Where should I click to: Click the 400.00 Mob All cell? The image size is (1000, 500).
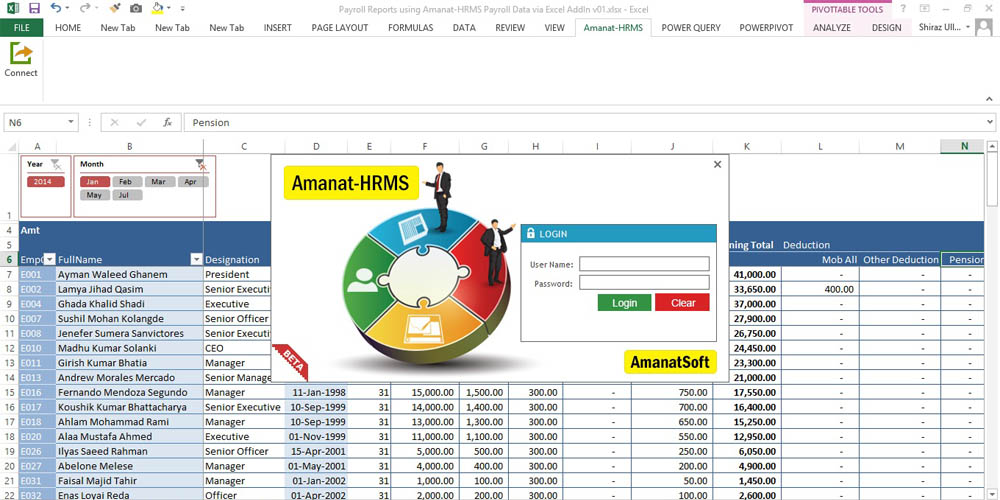[820, 289]
